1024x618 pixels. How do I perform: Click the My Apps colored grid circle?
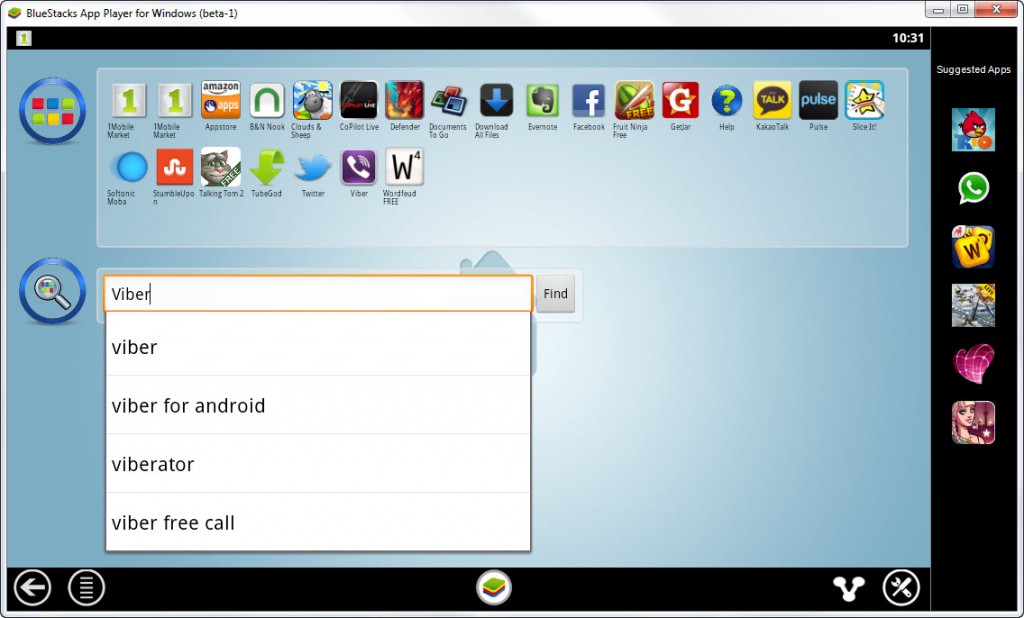(x=52, y=111)
